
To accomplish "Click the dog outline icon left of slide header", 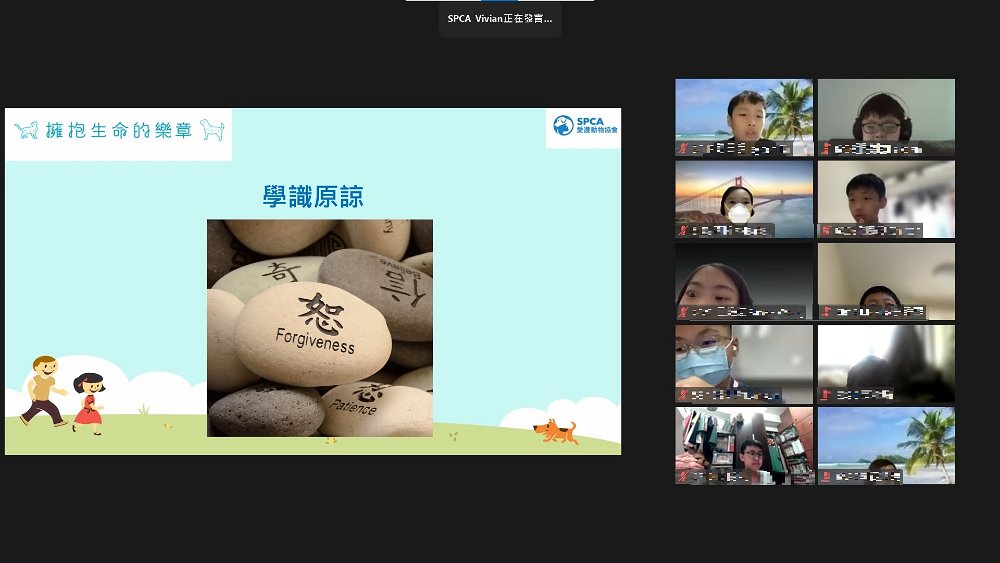I will coord(26,130).
